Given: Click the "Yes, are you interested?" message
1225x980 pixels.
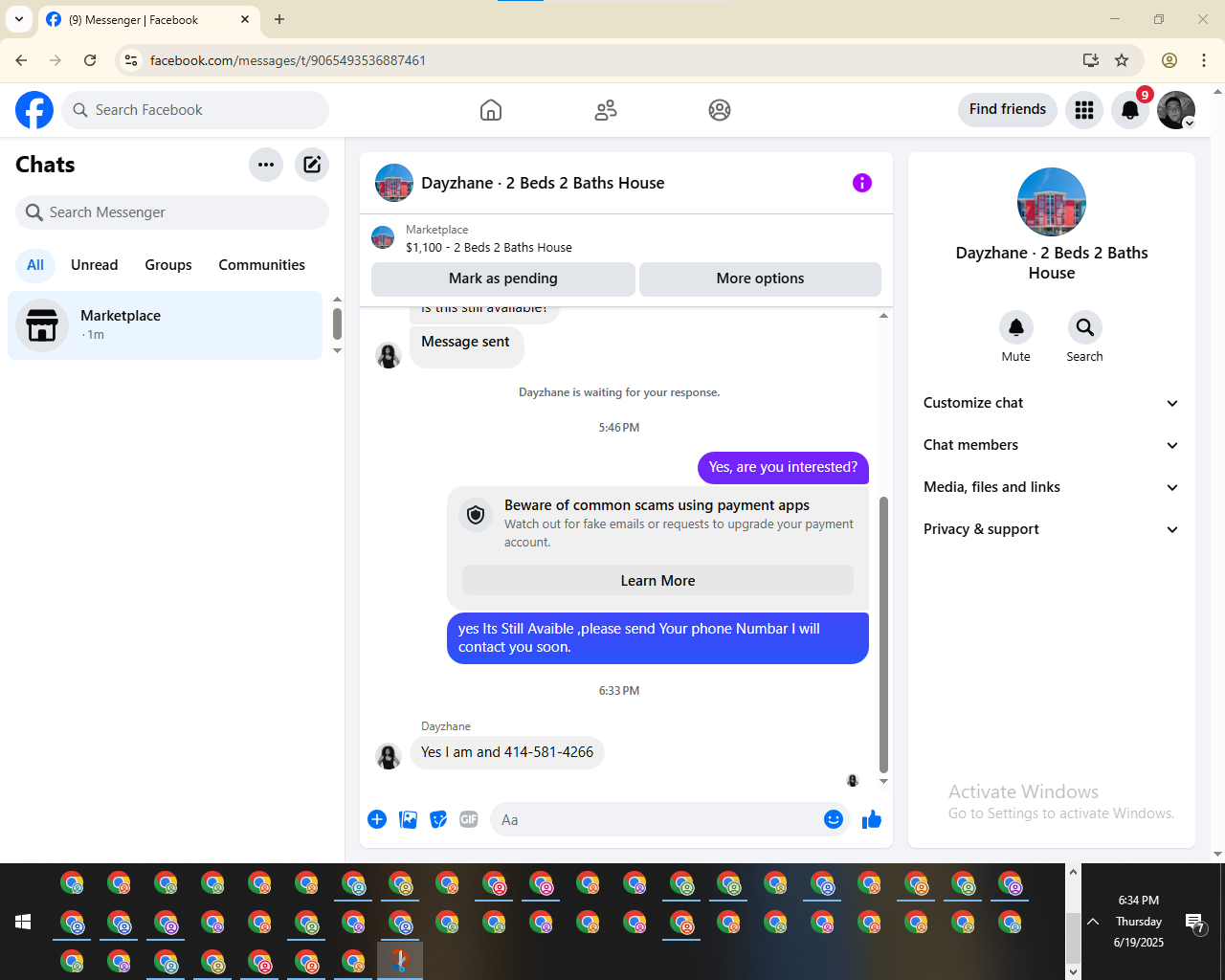Looking at the screenshot, I should coord(783,467).
